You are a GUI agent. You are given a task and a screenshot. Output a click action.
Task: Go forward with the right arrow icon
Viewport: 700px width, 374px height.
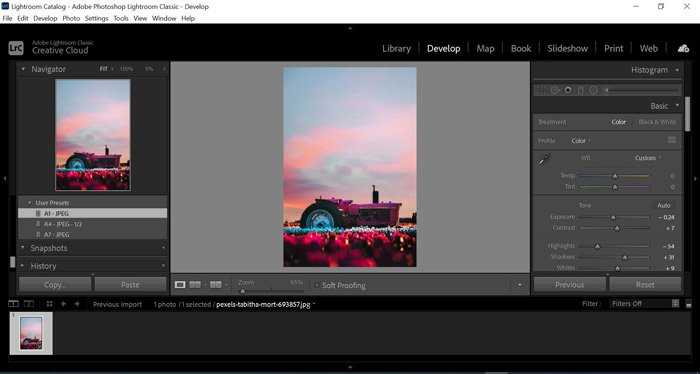pos(77,304)
